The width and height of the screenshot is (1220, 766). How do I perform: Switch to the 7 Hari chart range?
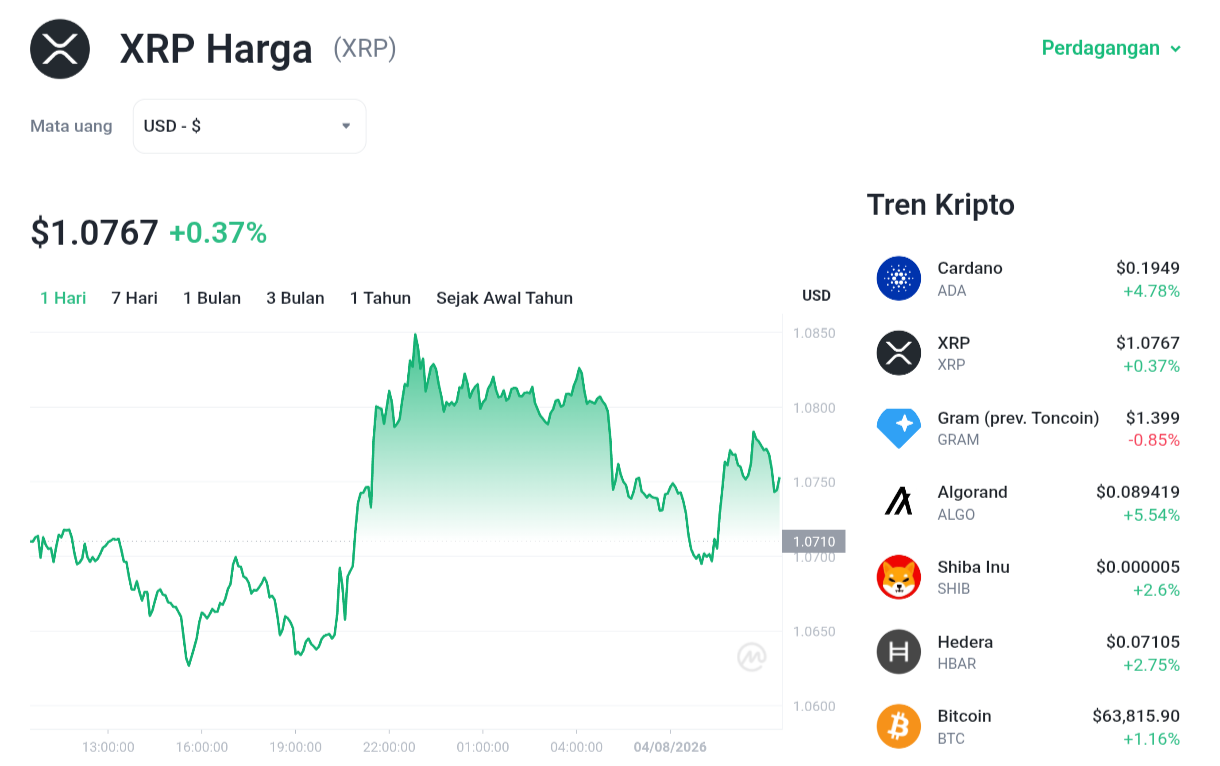tap(134, 298)
